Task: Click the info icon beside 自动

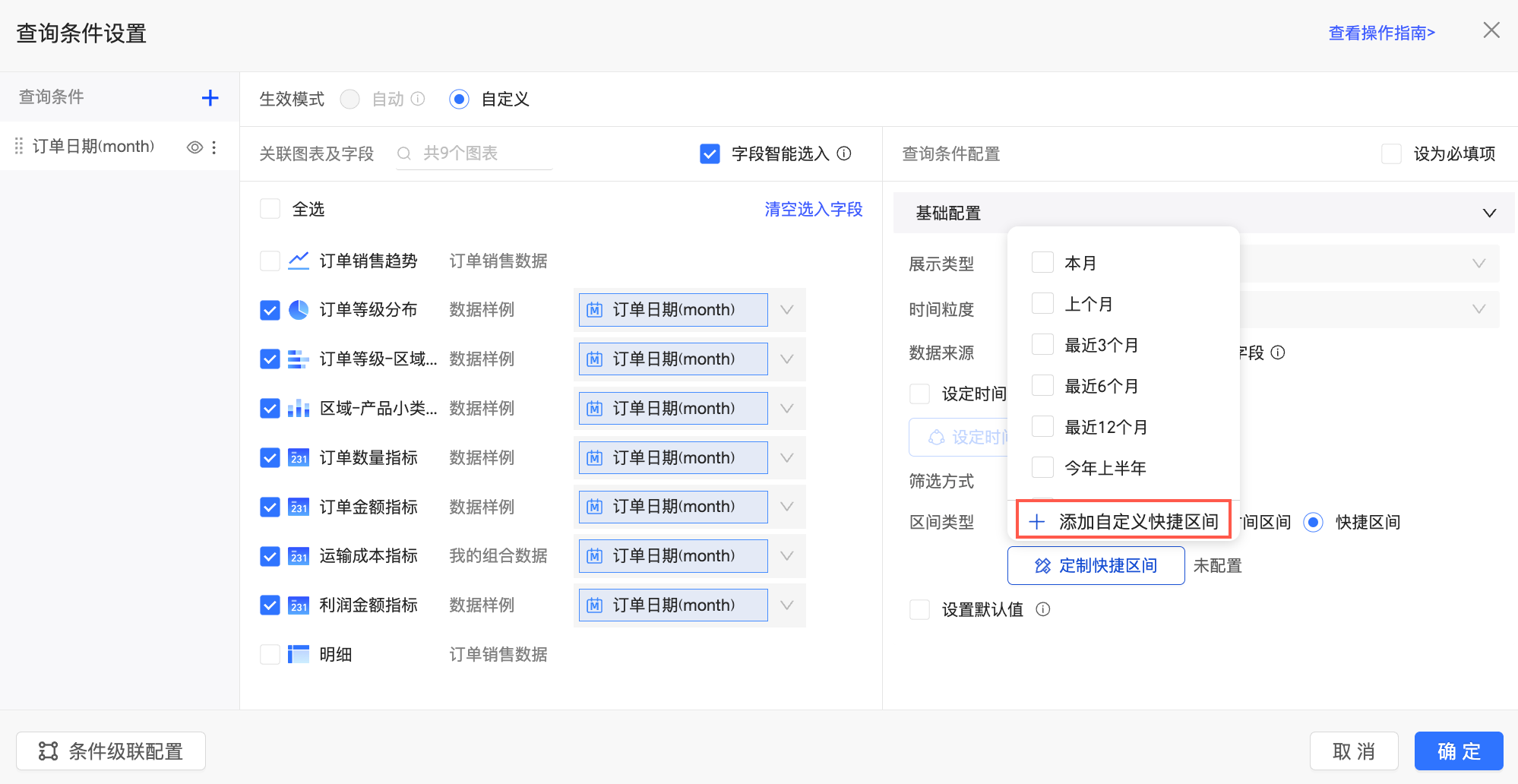Action: [x=418, y=99]
